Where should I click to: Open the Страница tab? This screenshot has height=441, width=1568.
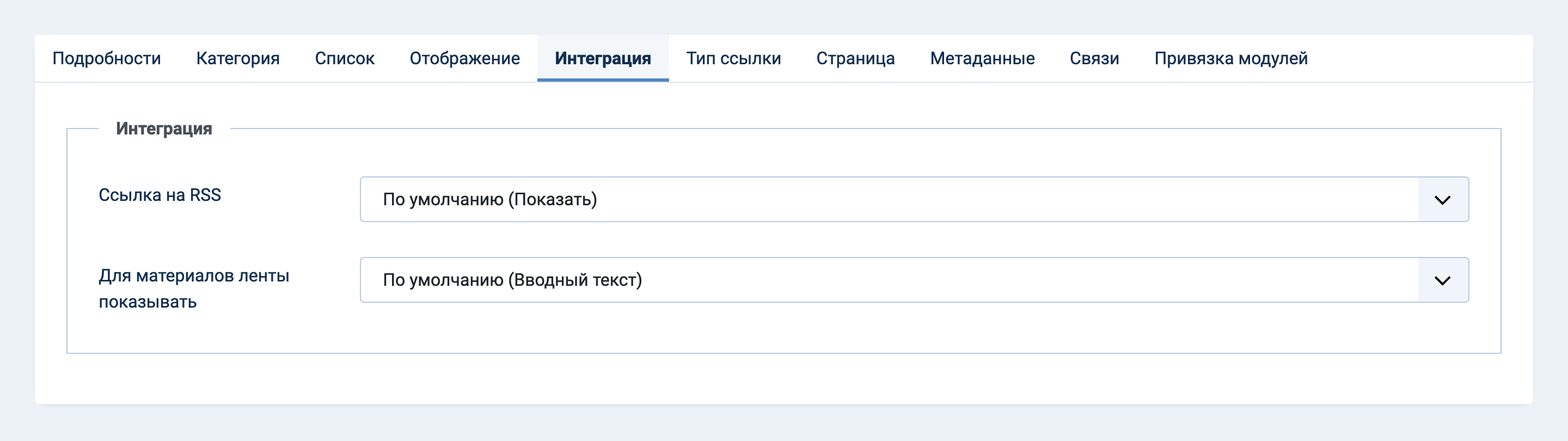pyautogui.click(x=855, y=58)
